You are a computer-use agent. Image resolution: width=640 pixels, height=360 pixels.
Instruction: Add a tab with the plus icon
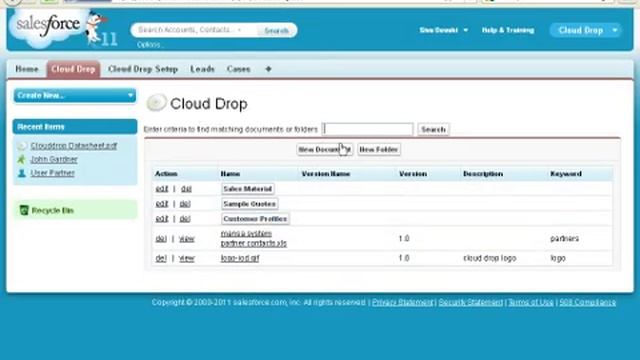268,69
